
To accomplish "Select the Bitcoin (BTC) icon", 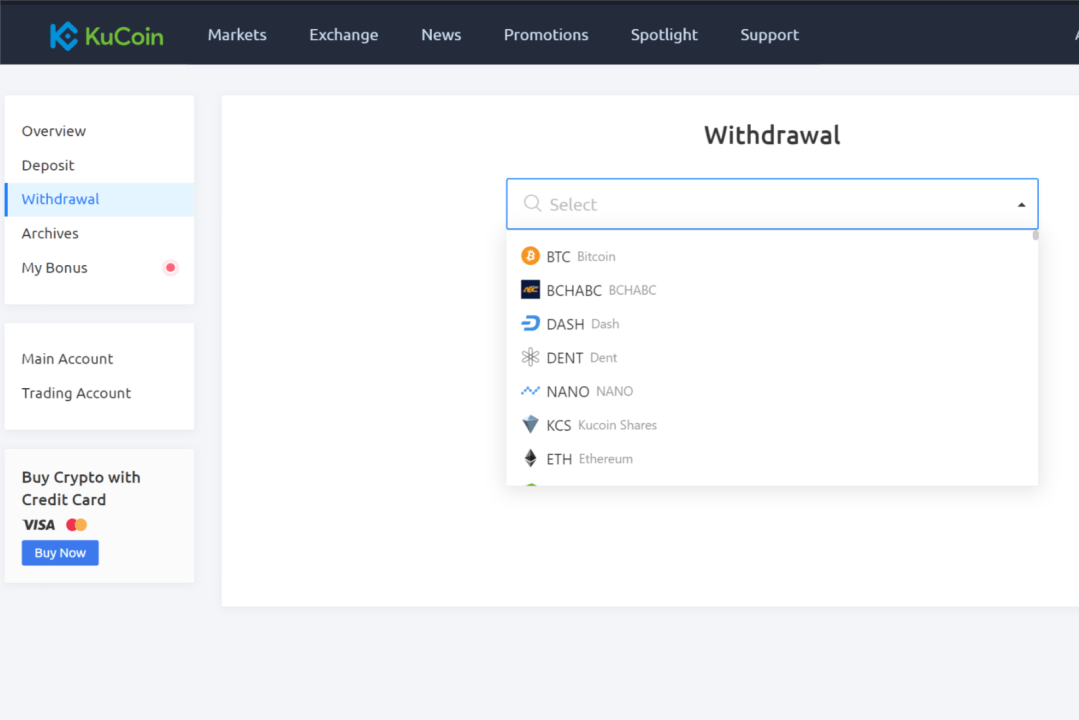I will click(x=531, y=255).
